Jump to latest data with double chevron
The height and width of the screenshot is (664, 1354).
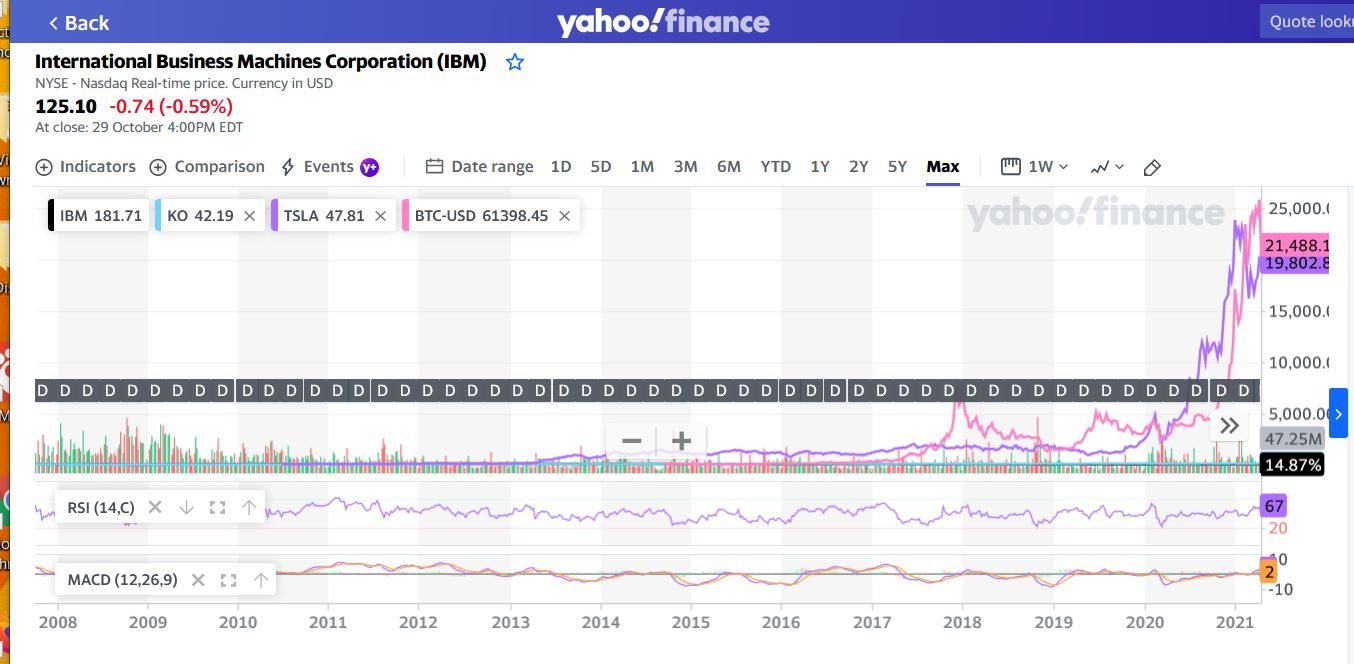coord(1230,425)
